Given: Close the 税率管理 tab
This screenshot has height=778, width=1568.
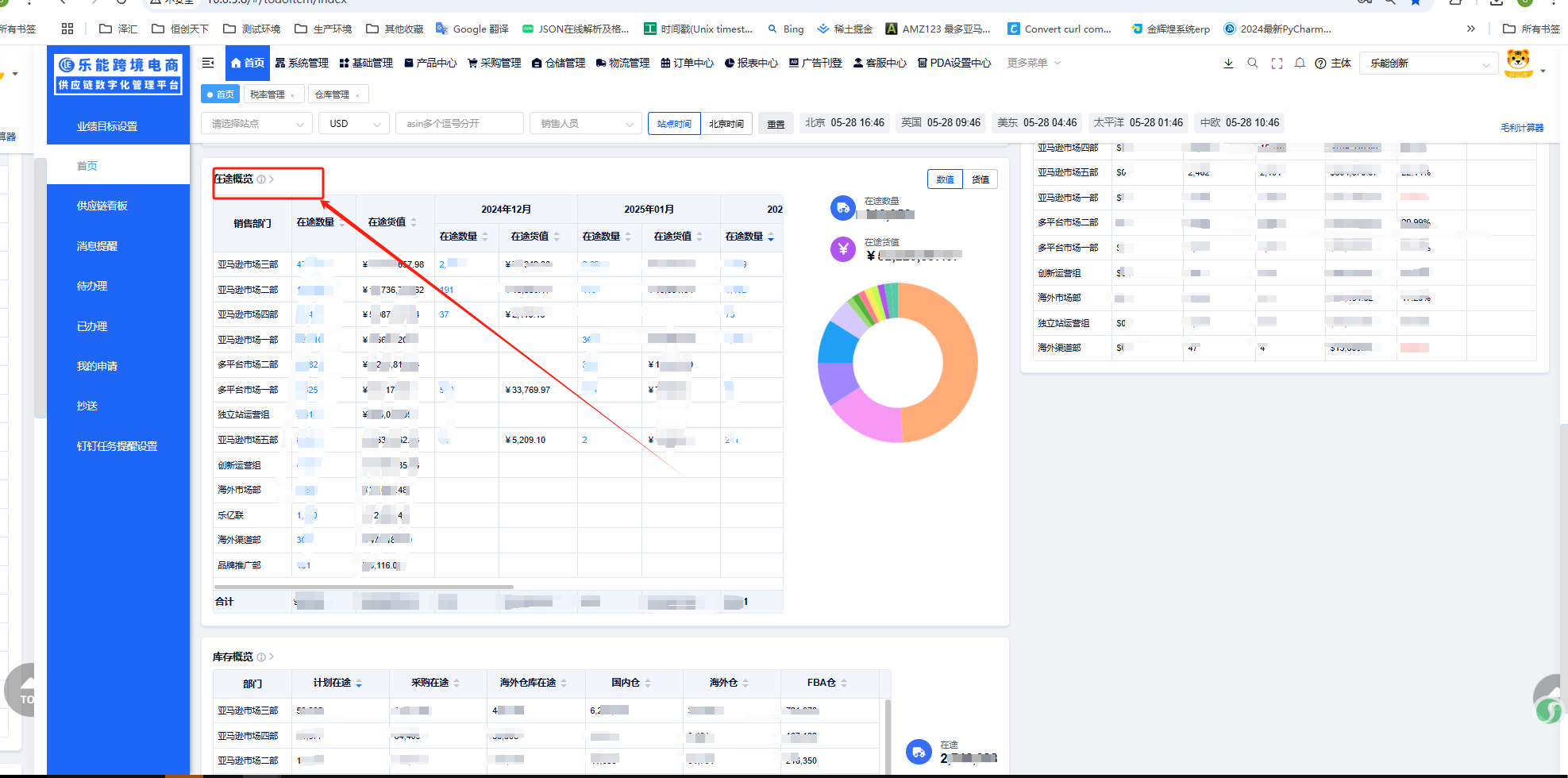Looking at the screenshot, I should coord(293,95).
